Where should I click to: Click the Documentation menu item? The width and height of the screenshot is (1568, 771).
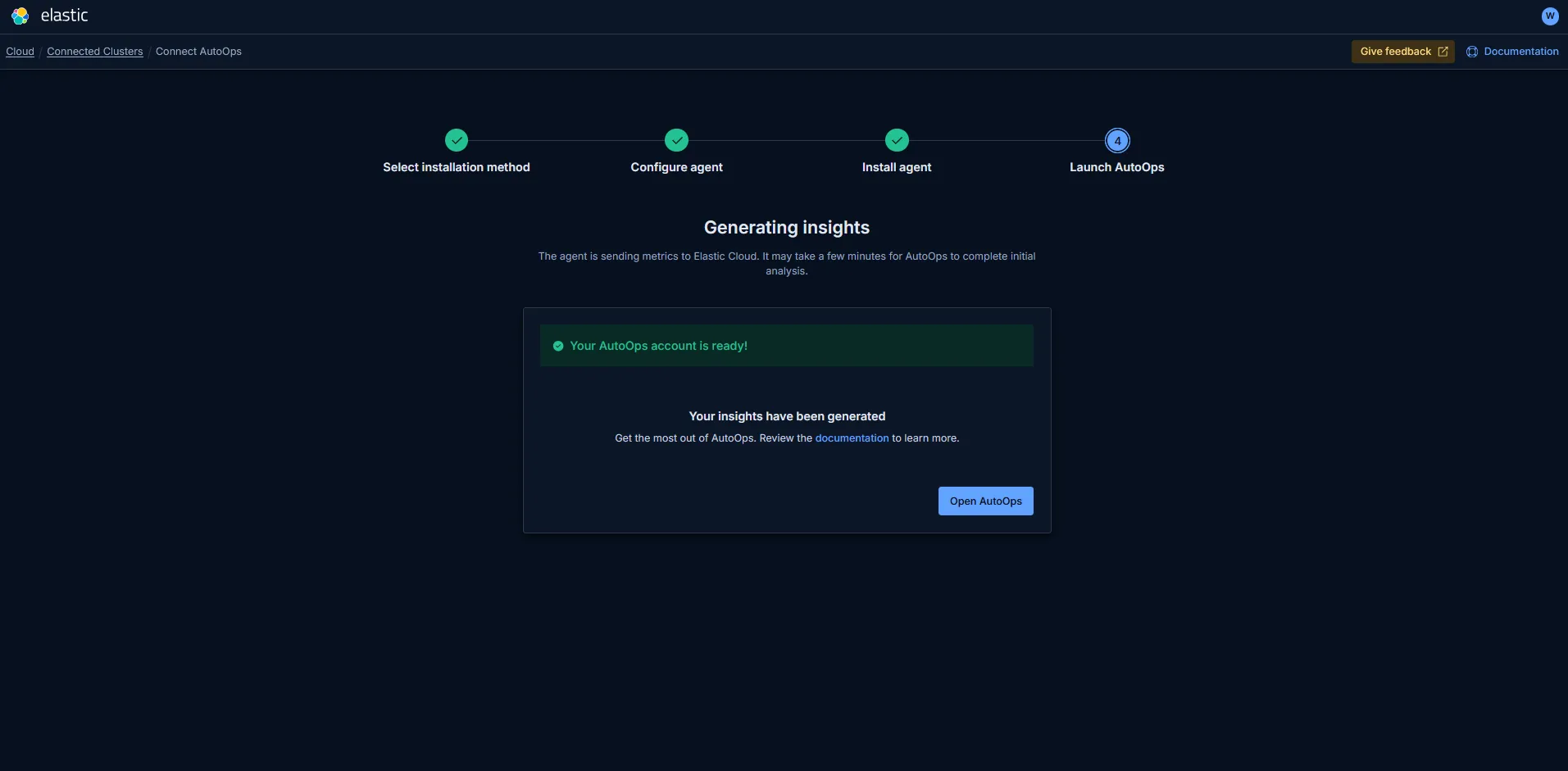click(1521, 51)
